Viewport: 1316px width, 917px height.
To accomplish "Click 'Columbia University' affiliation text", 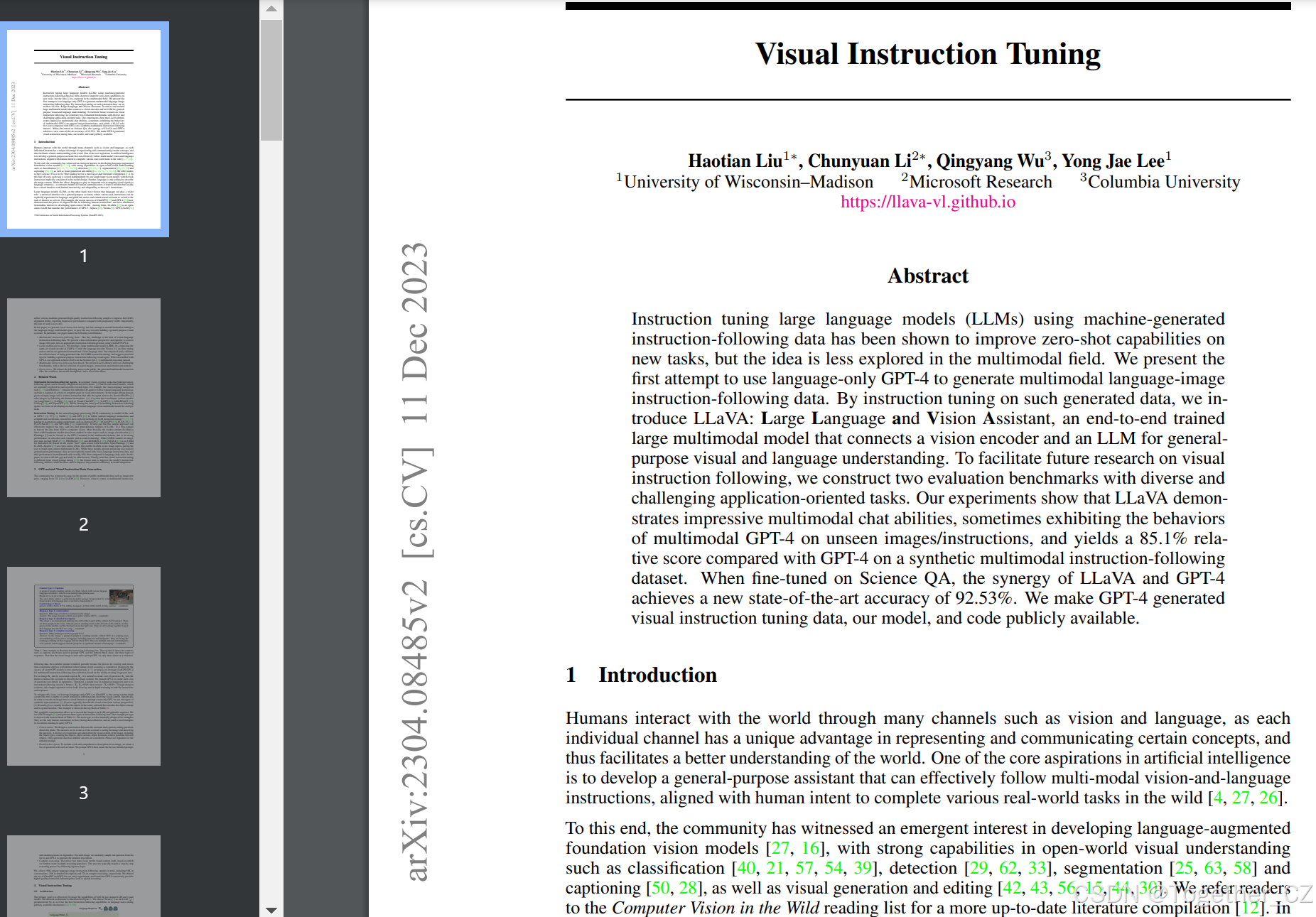I will (x=1164, y=182).
